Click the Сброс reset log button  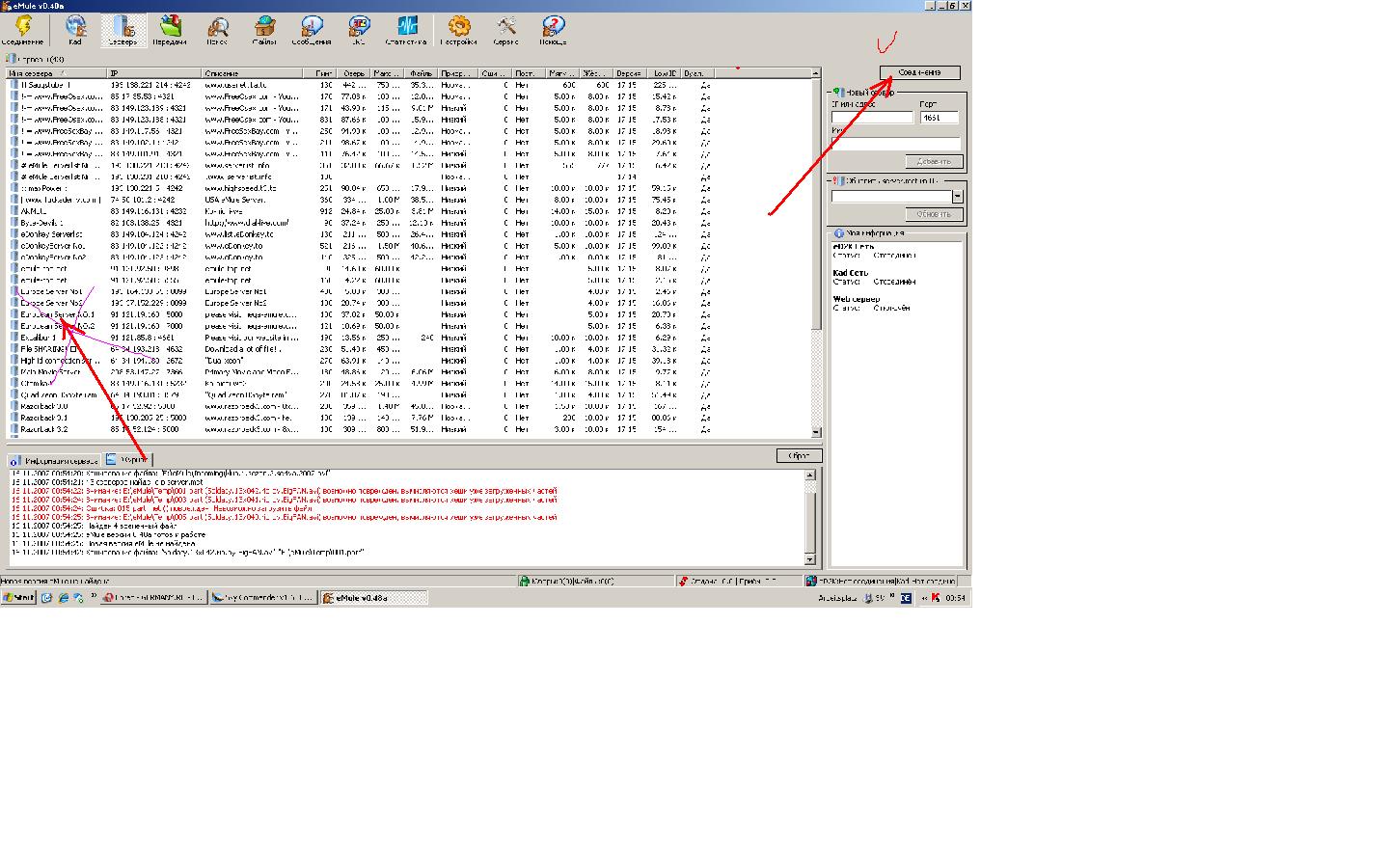(799, 455)
